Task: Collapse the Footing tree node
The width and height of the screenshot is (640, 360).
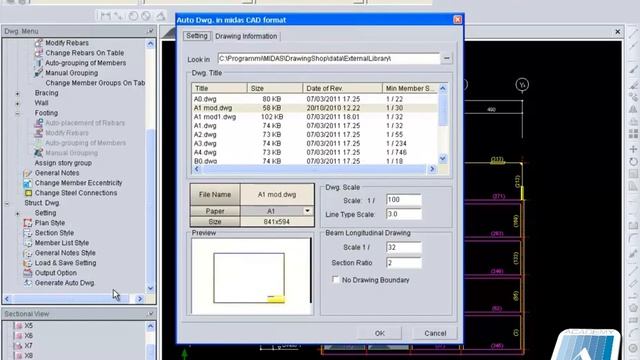Action: pos(18,113)
